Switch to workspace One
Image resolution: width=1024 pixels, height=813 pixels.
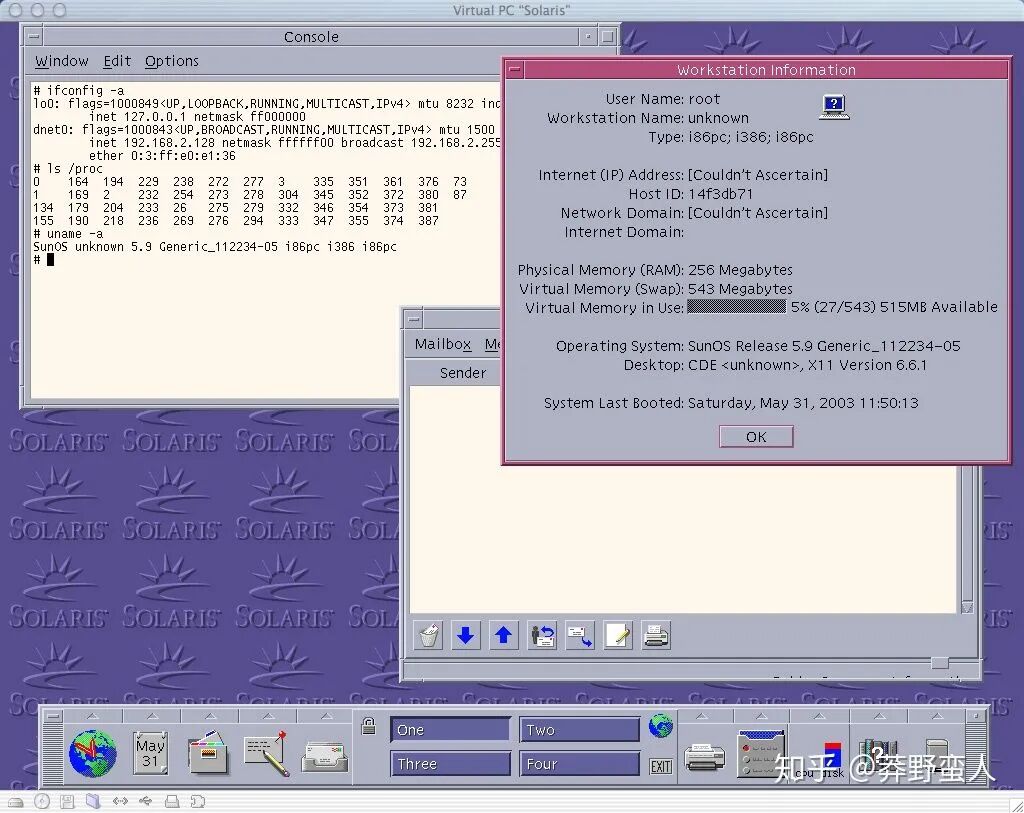click(450, 729)
